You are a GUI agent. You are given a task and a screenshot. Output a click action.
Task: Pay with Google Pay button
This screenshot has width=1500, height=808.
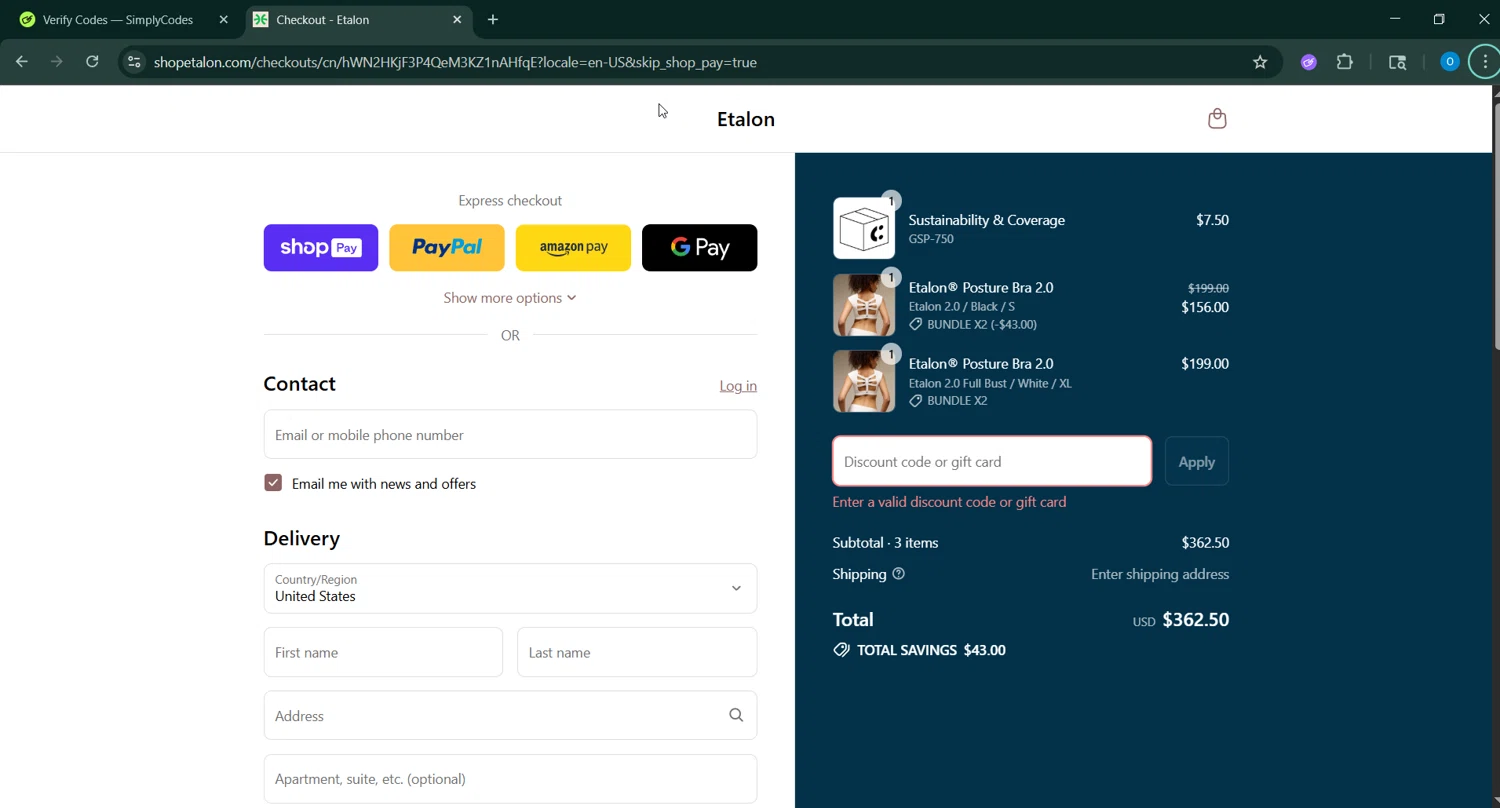pos(699,247)
